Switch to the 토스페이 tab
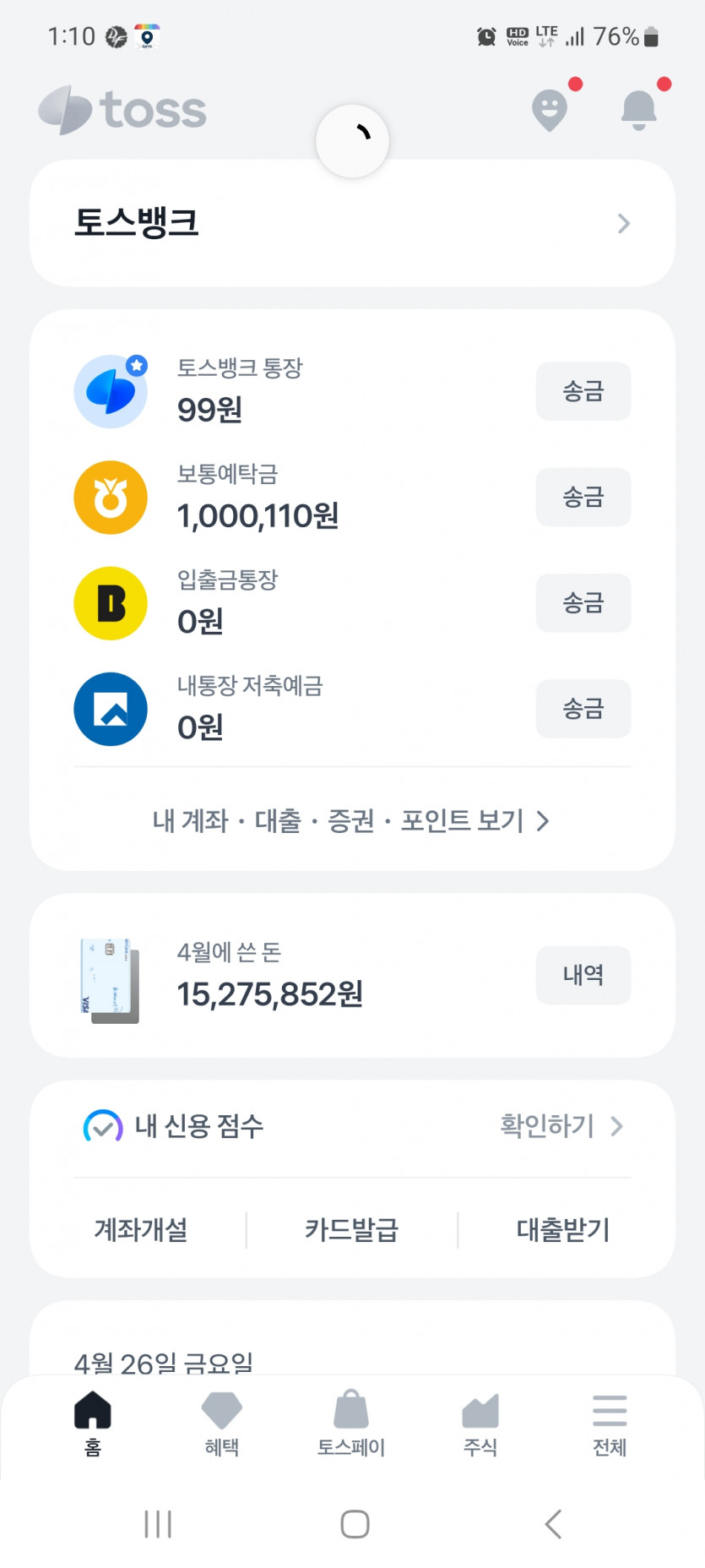705x1568 pixels. coord(351,1423)
